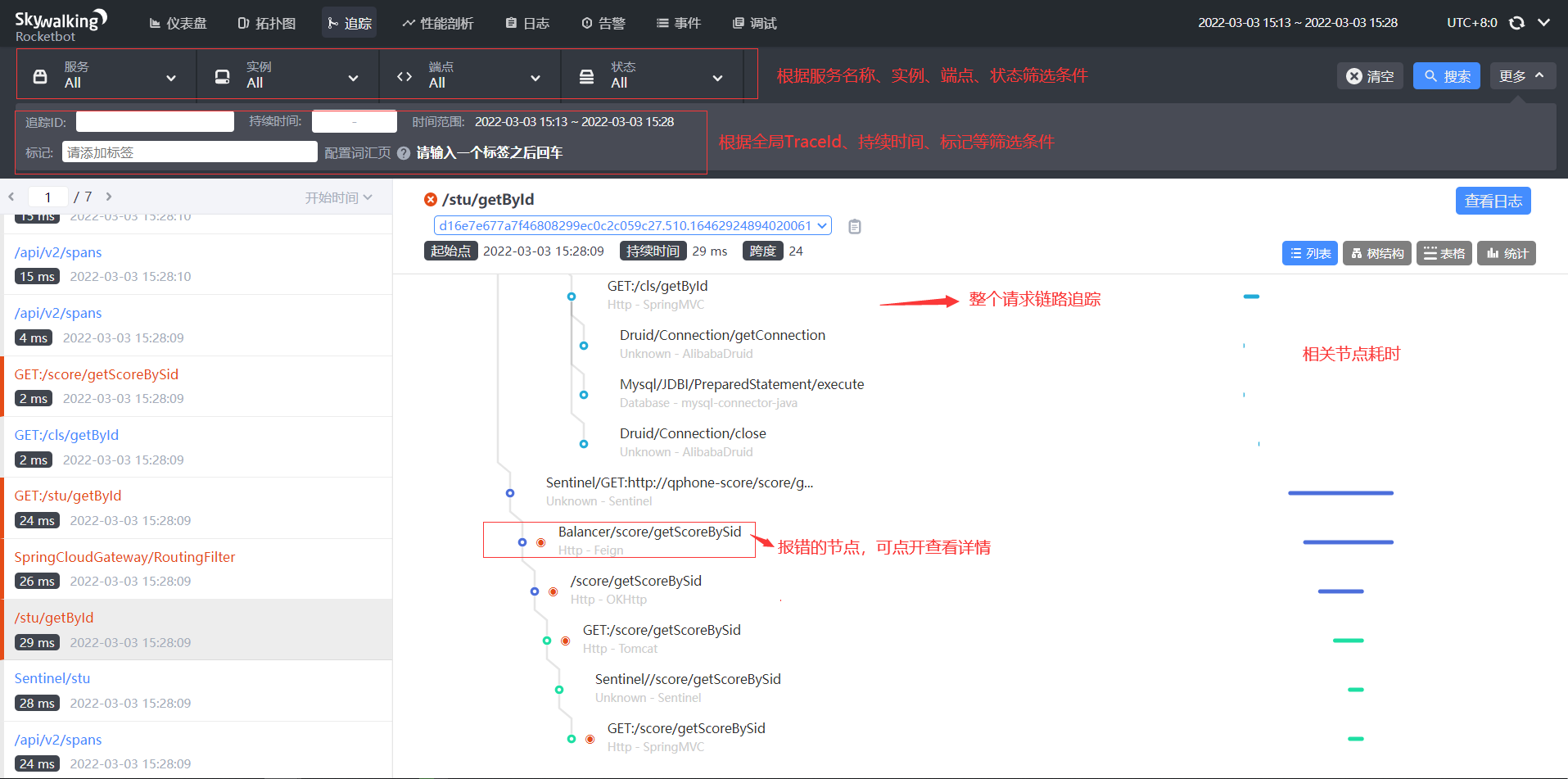Open the 实例 instance dropdown
The image size is (1568, 779).
288,75
